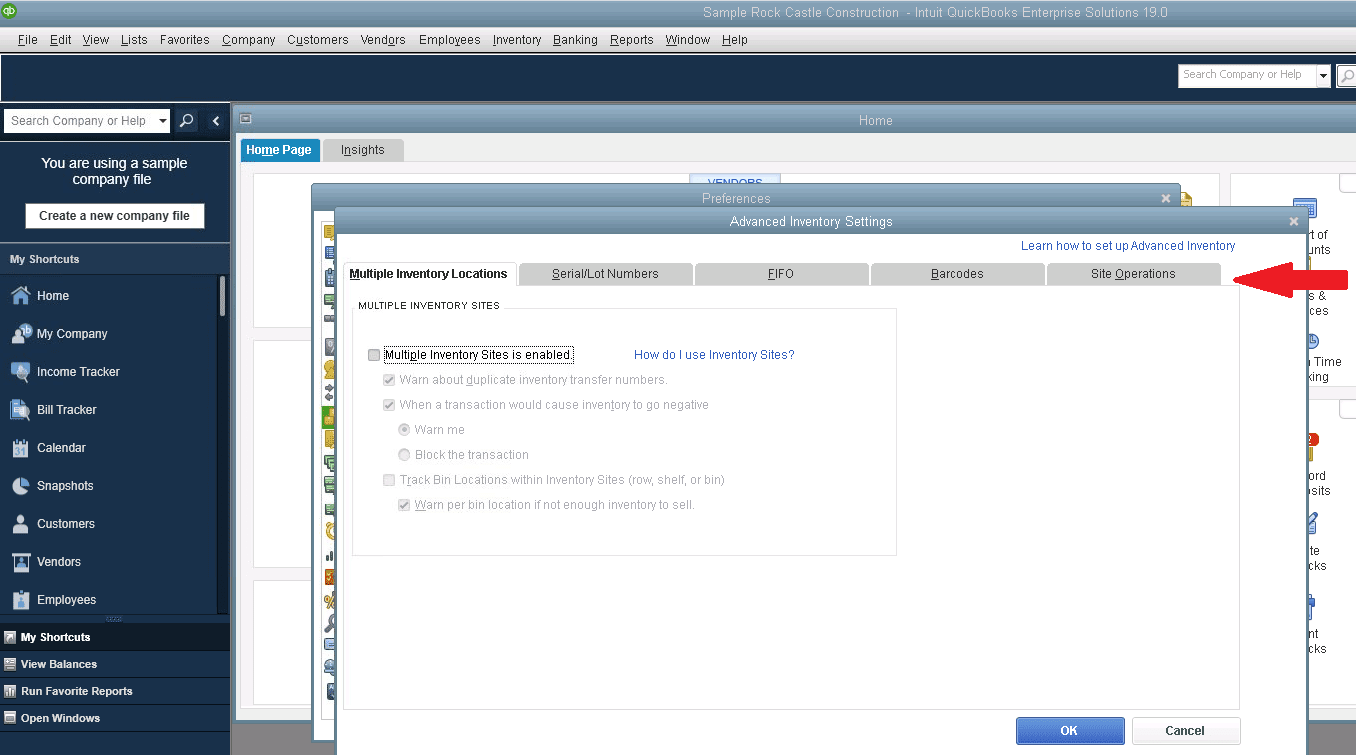This screenshot has height=755, width=1356.
Task: Confirm settings with the OK button
Action: [x=1069, y=730]
